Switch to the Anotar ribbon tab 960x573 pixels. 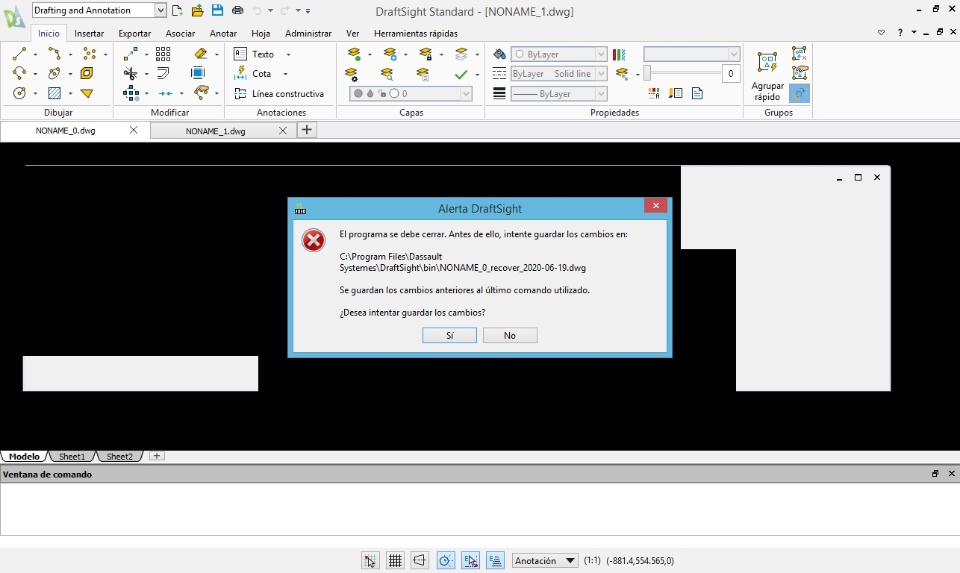tap(223, 34)
